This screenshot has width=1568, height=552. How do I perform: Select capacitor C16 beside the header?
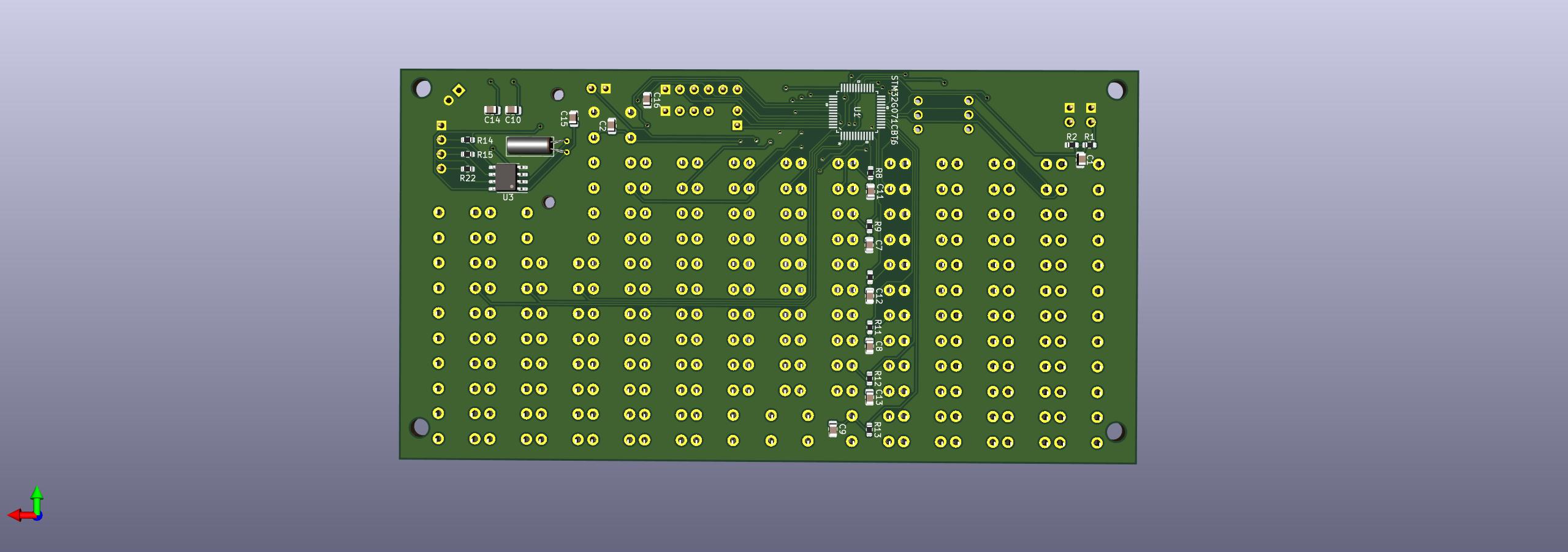(647, 100)
